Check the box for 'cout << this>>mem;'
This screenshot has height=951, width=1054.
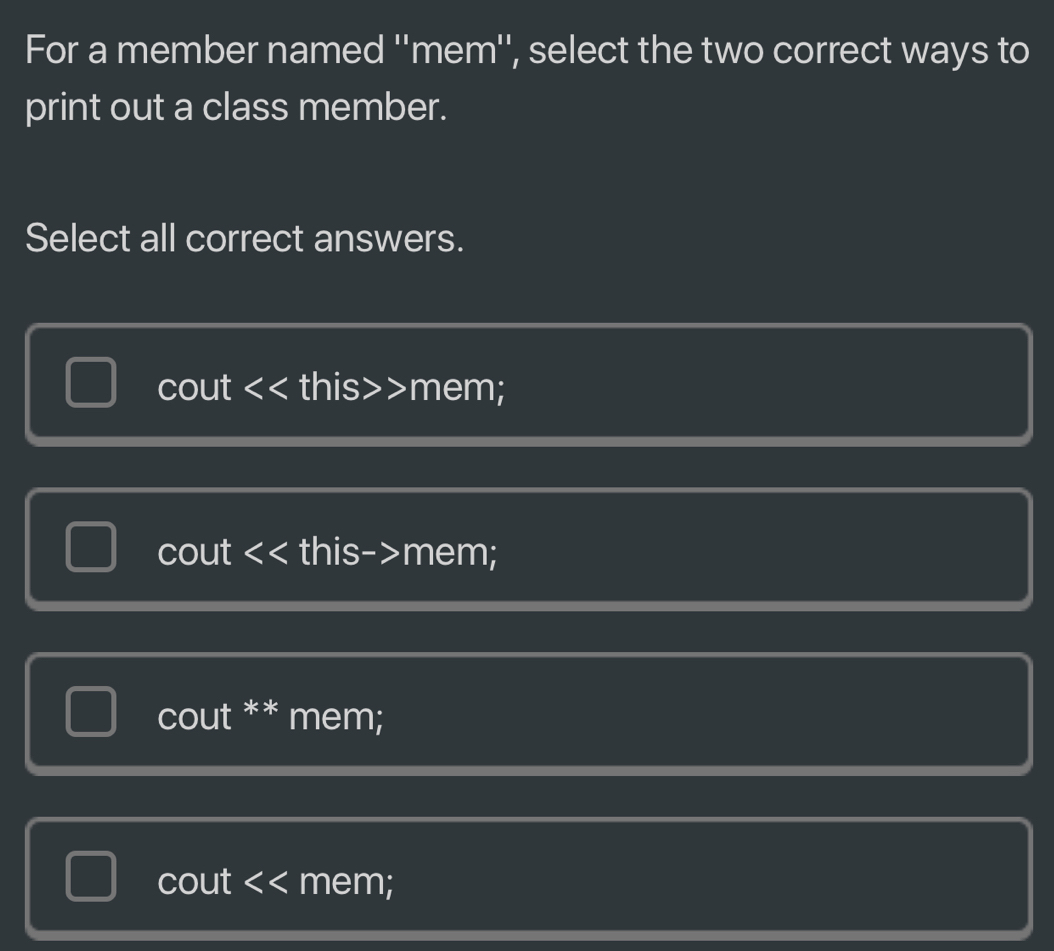click(91, 386)
